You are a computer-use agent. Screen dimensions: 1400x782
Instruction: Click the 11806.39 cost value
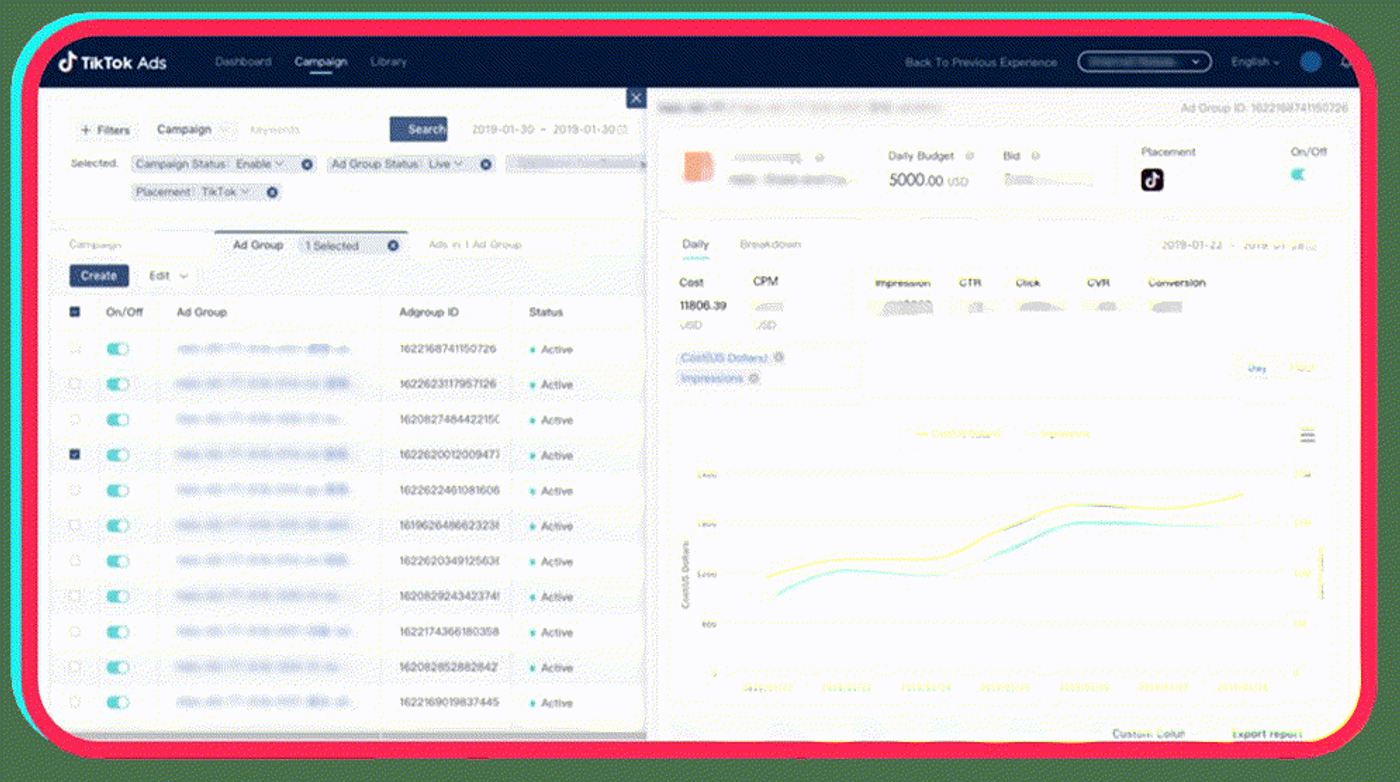[x=703, y=305]
